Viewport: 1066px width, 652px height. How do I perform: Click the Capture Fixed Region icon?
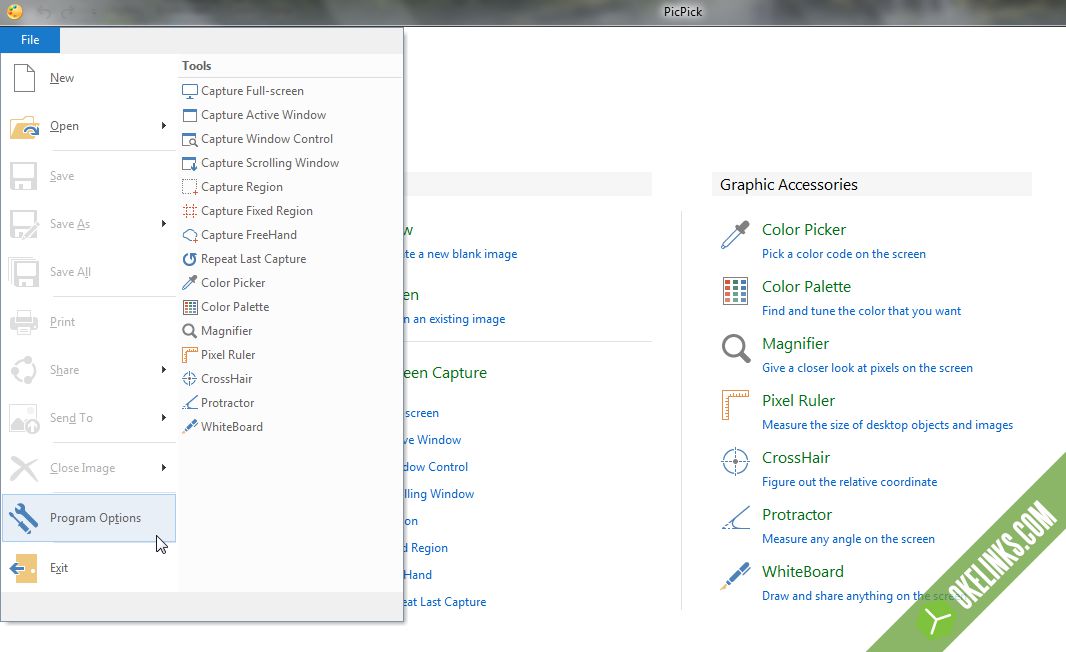coord(190,211)
